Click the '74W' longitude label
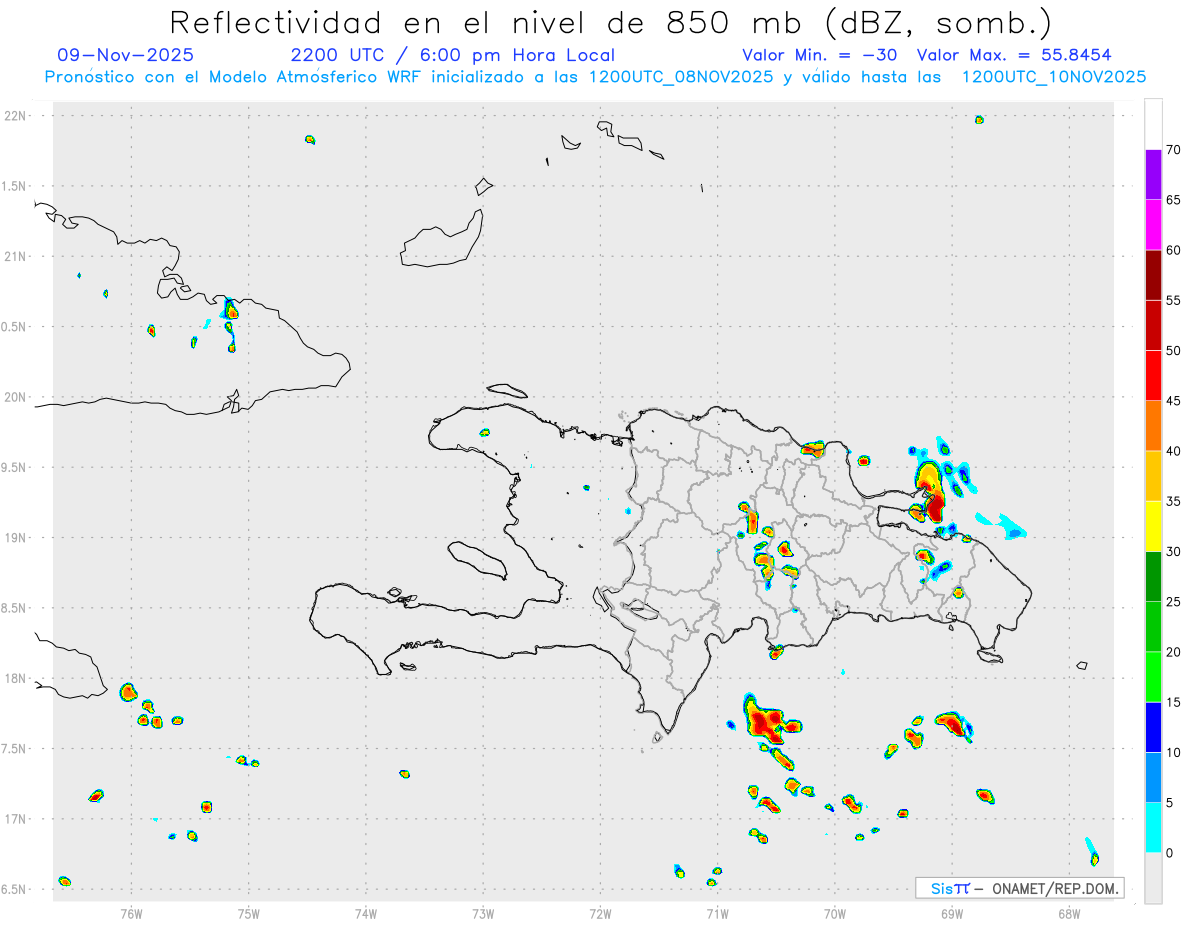Viewport: 1200px width, 927px height. pos(366,912)
